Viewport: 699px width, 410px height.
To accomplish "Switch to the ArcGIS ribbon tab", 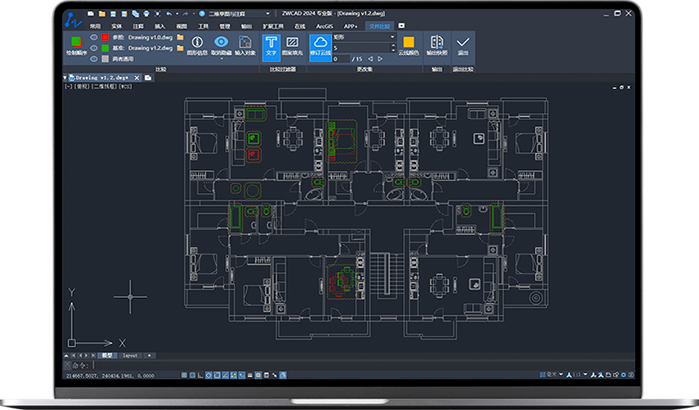I will (324, 26).
